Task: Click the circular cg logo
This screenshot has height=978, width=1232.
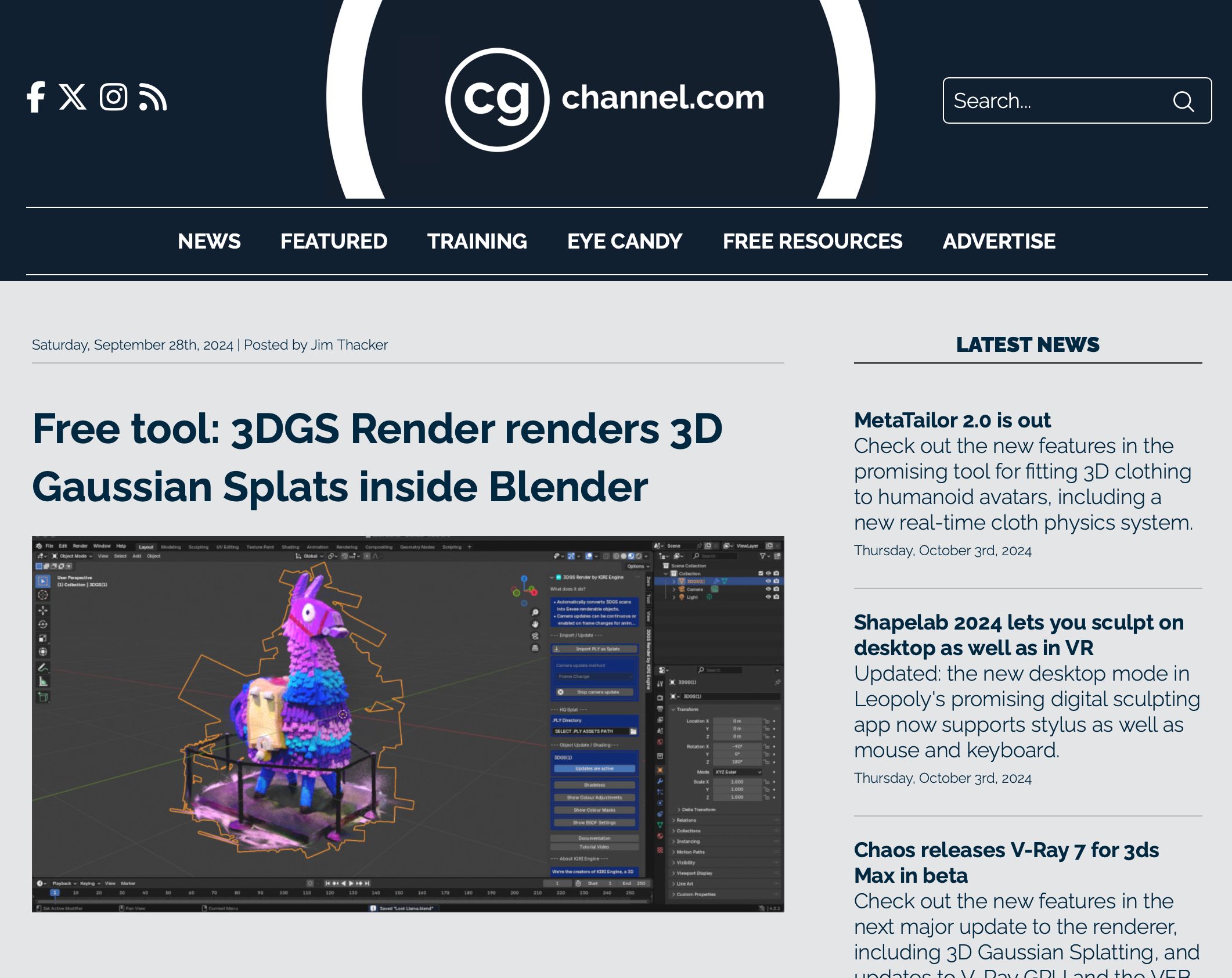Action: click(498, 100)
